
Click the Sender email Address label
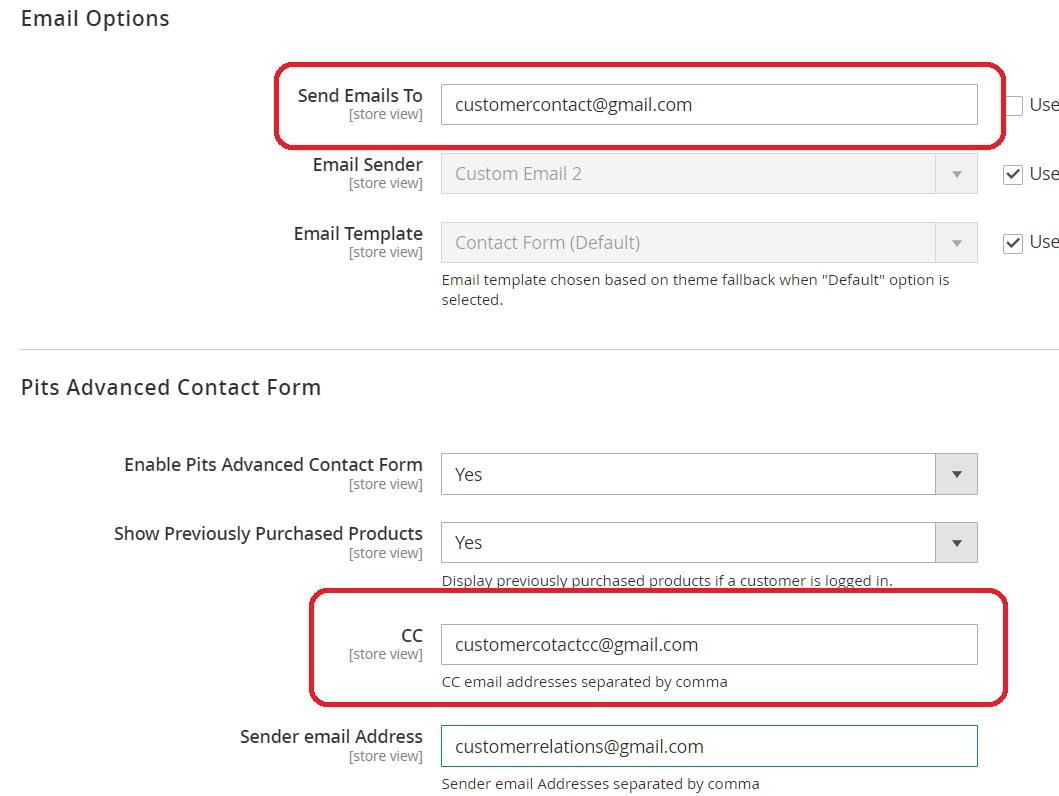pos(331,737)
